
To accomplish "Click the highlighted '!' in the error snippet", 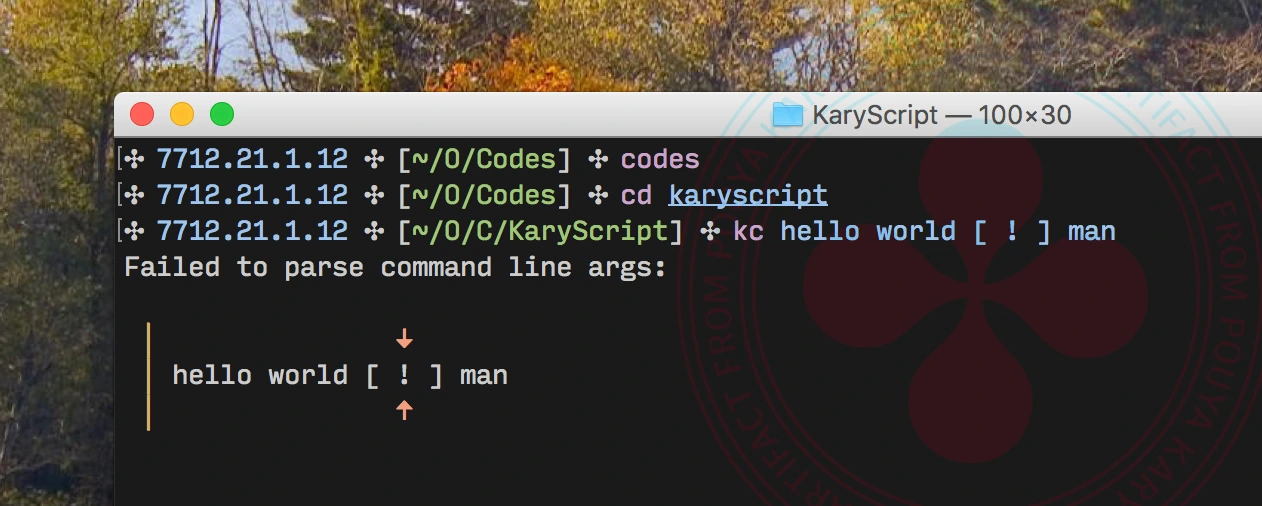I will coord(404,376).
